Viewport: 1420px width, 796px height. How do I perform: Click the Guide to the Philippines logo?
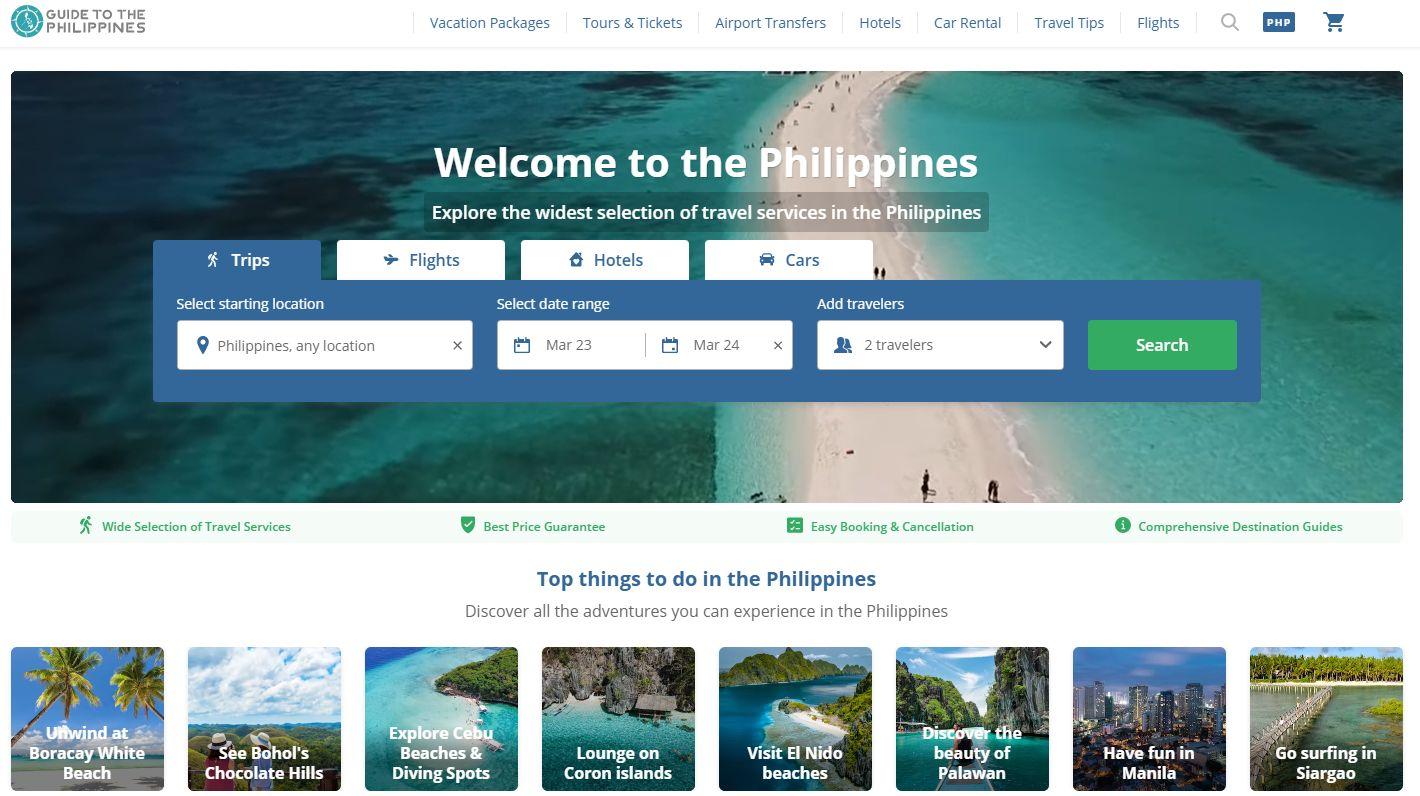click(x=78, y=22)
